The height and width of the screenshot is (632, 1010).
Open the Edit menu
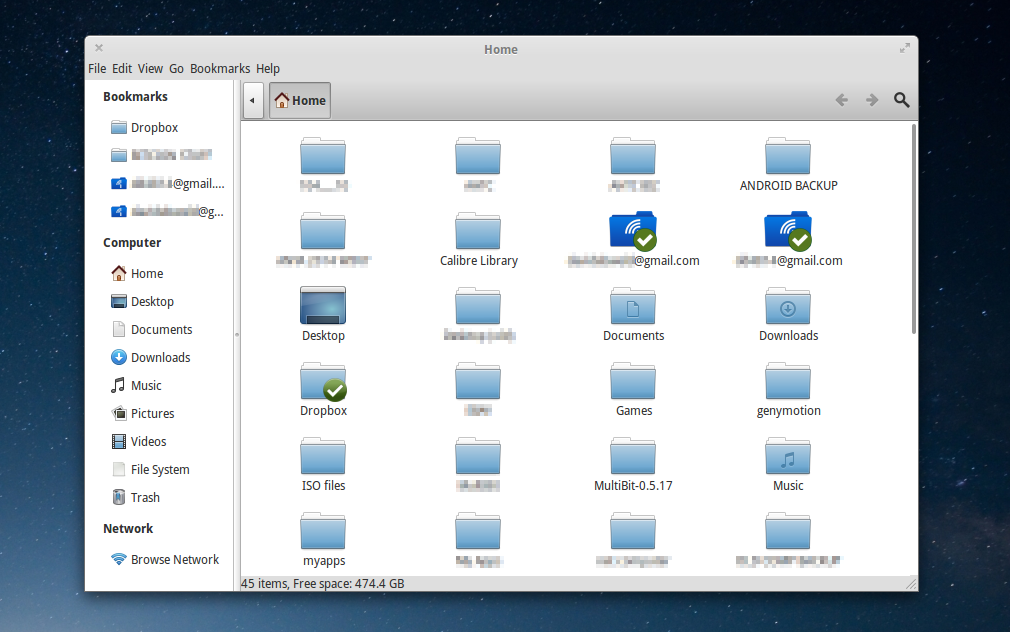pos(122,69)
